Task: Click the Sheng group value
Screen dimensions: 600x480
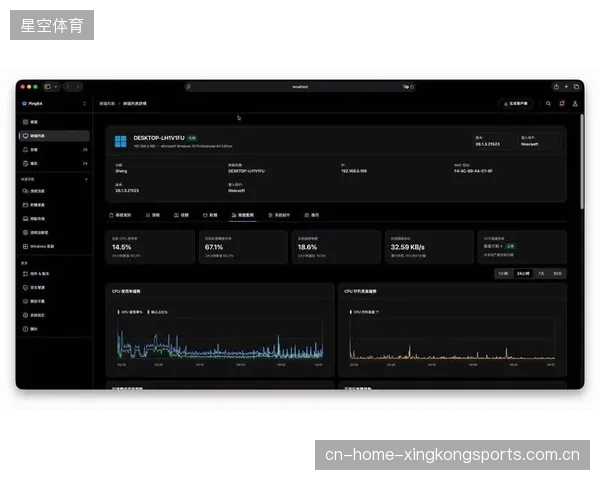Action: [121, 171]
